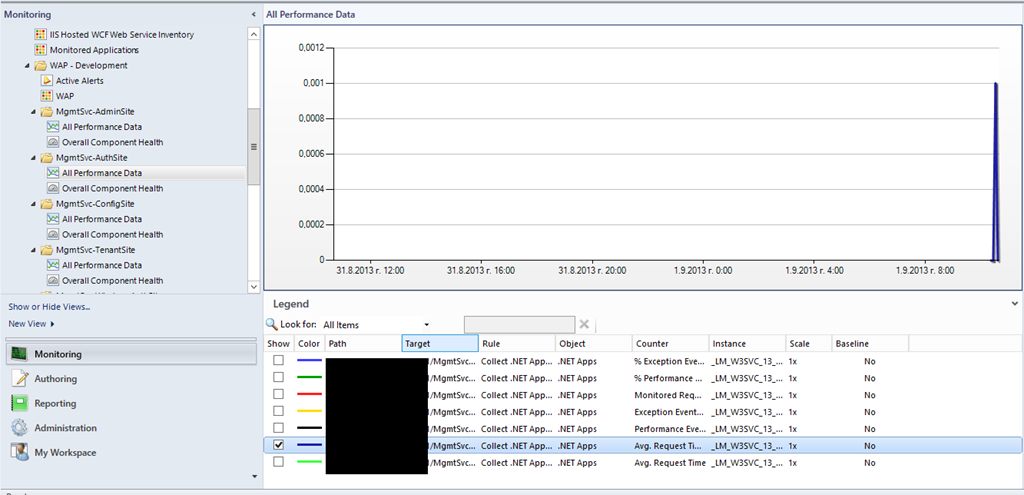
Task: Open the Administration gear icon
Action: click(18, 428)
